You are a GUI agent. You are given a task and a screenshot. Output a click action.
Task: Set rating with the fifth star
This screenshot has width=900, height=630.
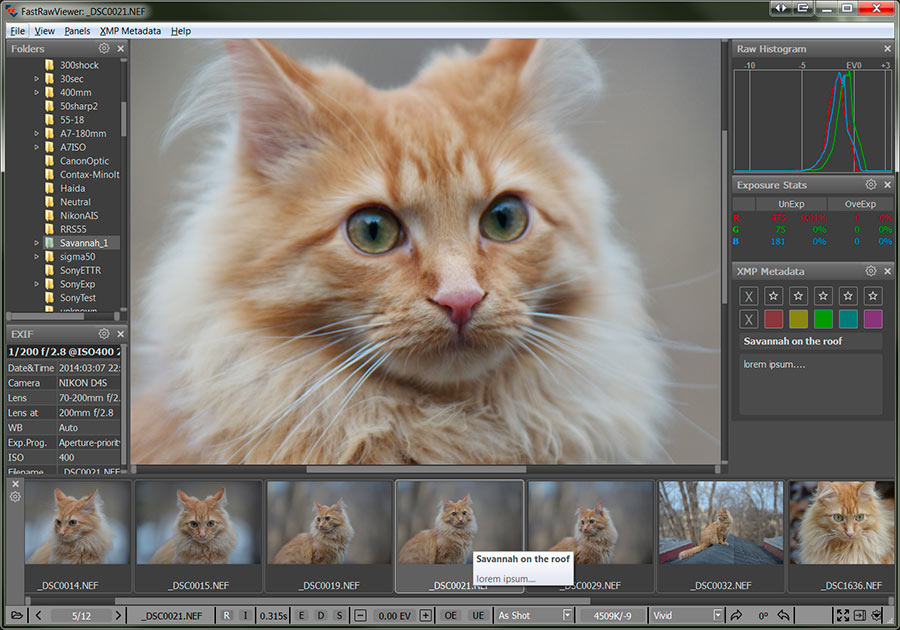tap(873, 296)
